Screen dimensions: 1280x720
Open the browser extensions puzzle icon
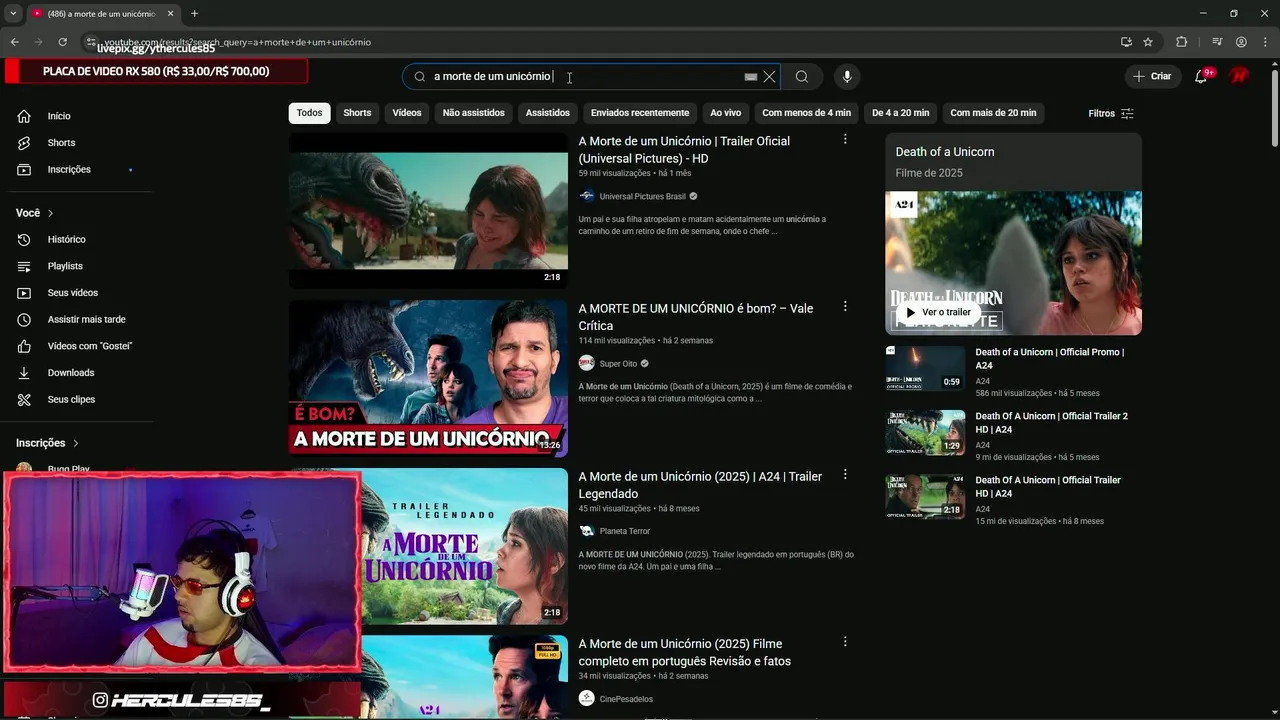(1182, 42)
